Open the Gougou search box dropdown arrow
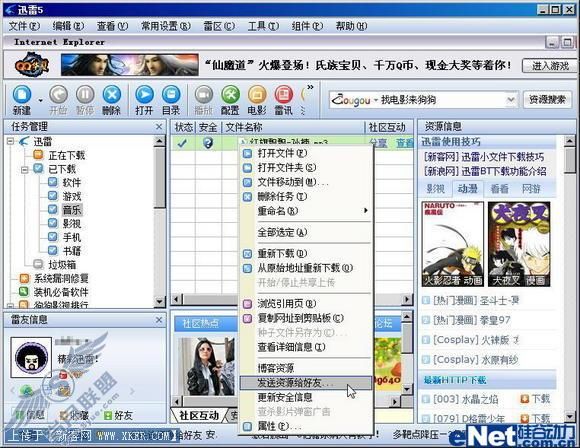 [x=511, y=100]
